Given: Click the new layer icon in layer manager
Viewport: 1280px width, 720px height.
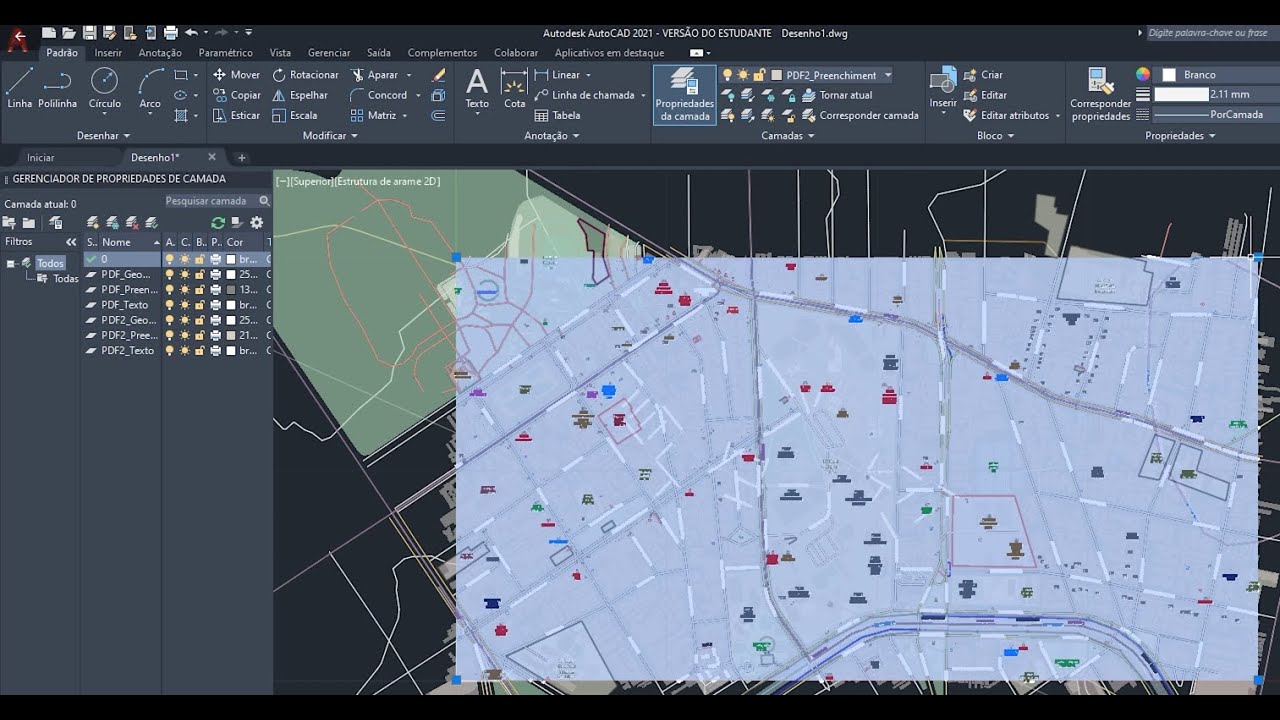Looking at the screenshot, I should point(93,222).
